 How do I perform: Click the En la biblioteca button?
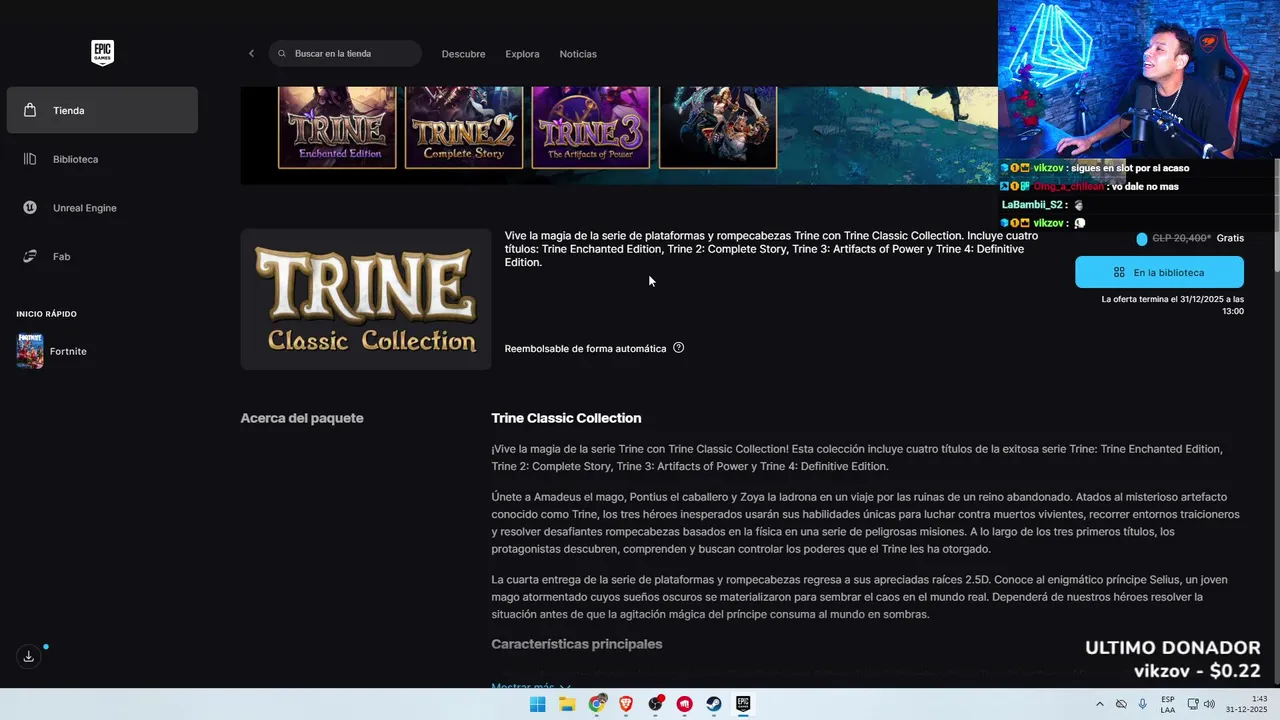(1159, 272)
